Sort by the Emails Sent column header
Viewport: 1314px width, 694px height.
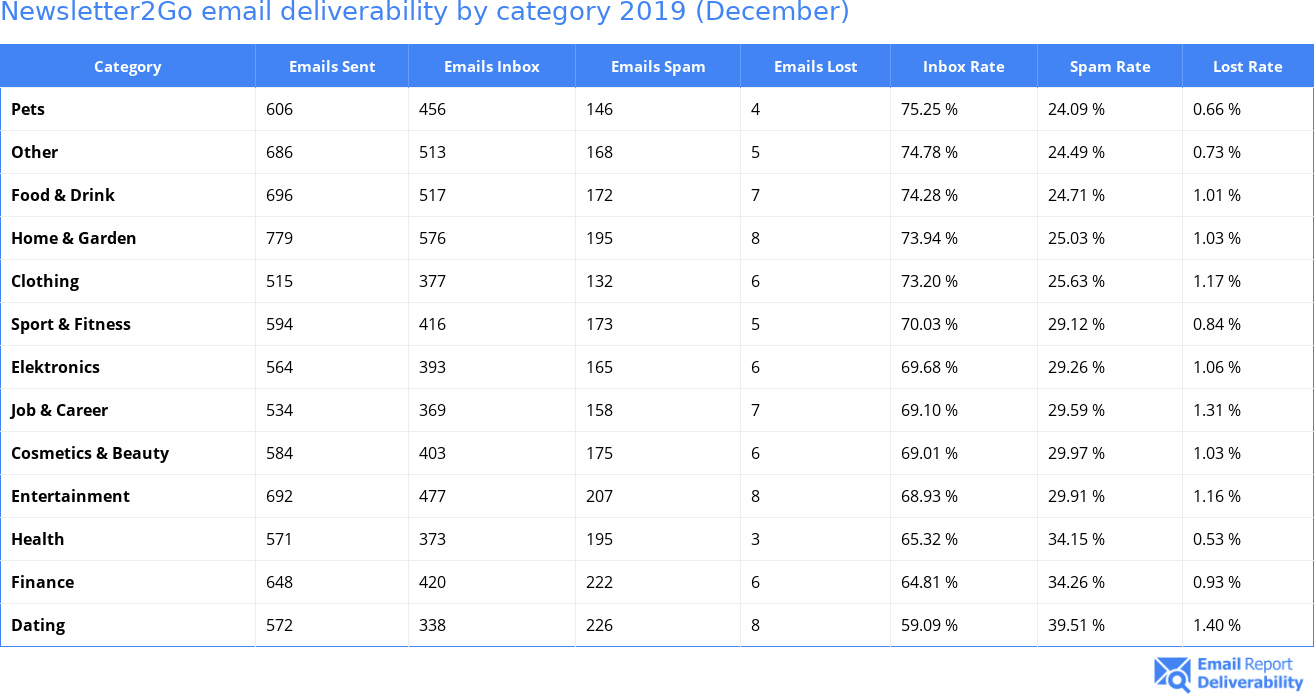[332, 67]
